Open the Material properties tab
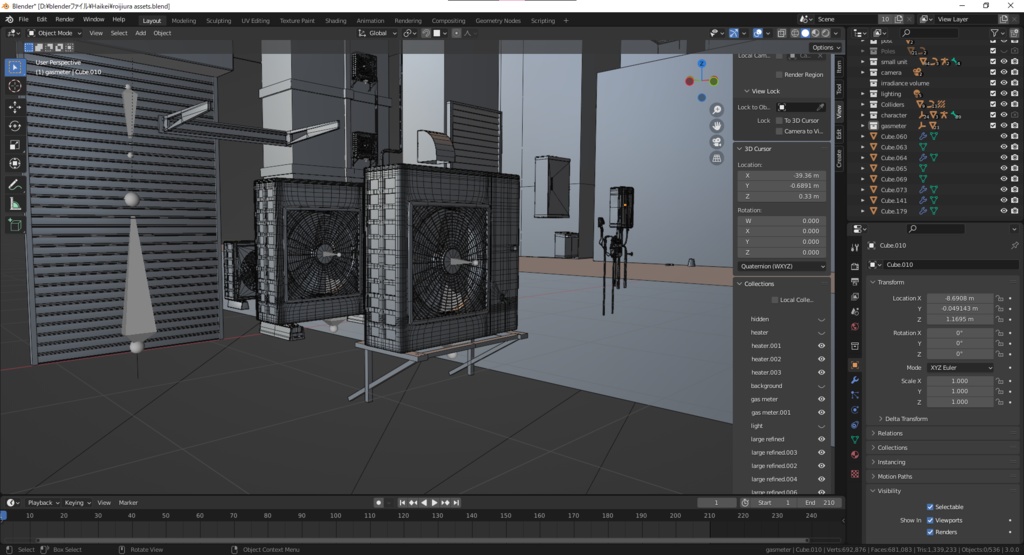Screen dimensions: 1024x555 855,454
